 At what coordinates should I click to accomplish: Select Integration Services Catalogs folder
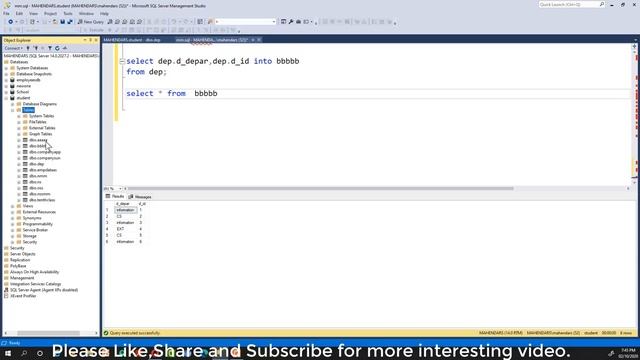36,284
